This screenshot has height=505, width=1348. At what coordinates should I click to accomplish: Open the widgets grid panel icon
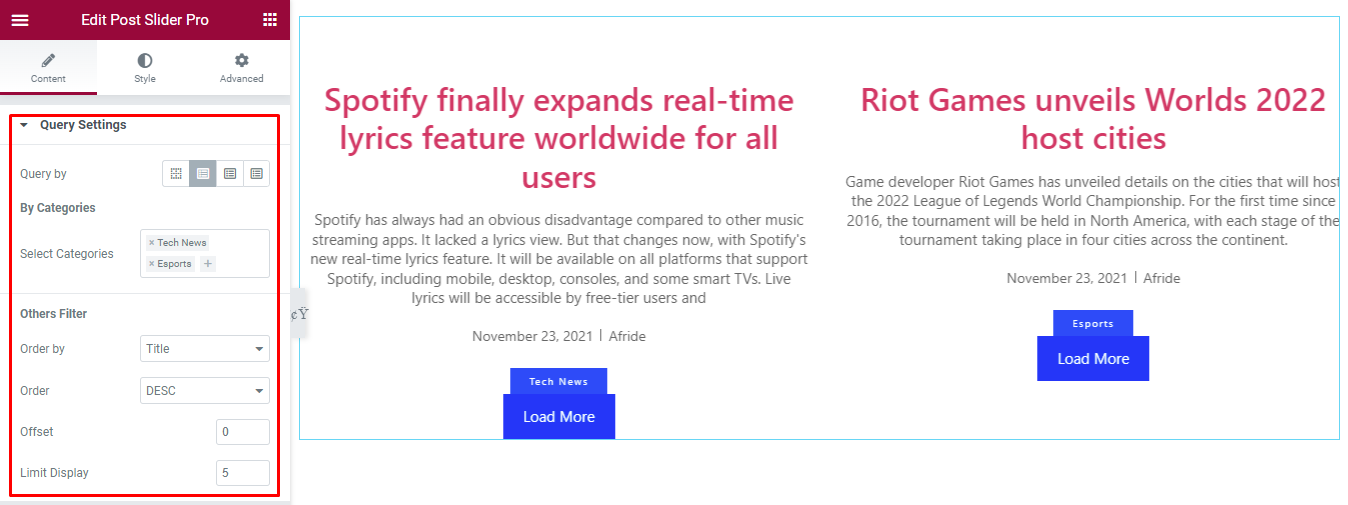tap(270, 20)
